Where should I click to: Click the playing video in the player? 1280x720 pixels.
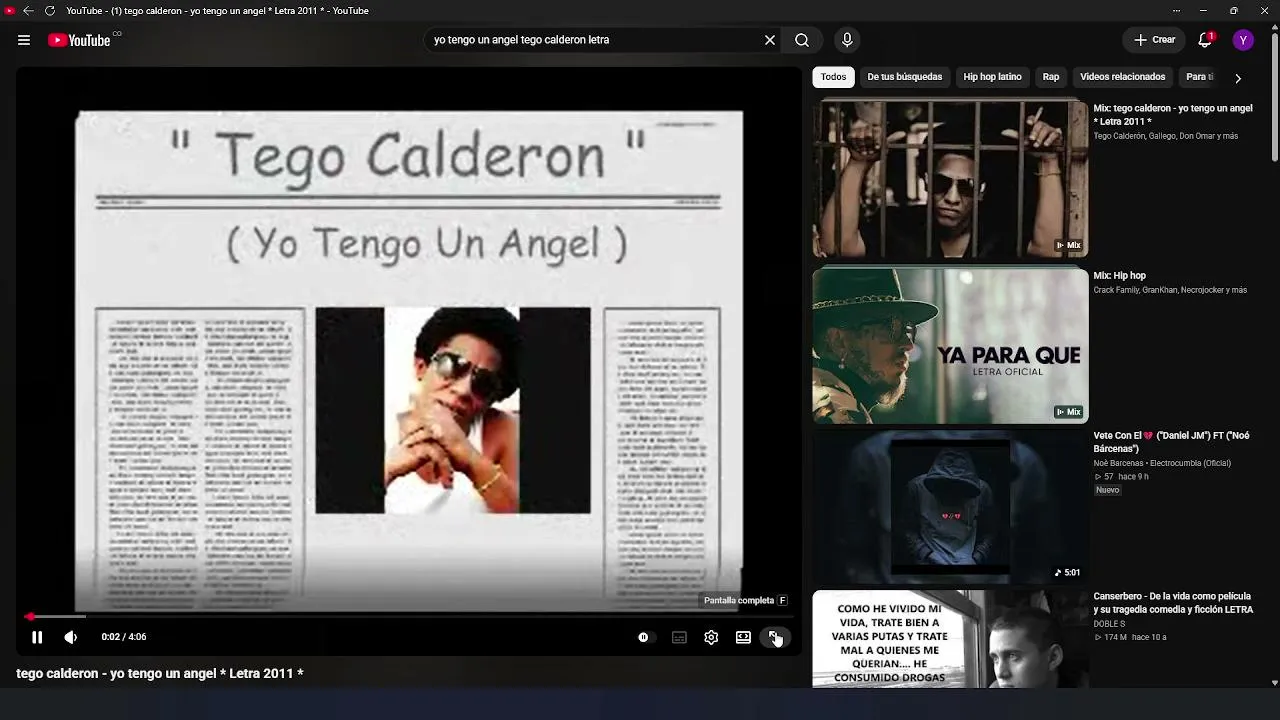[408, 360]
